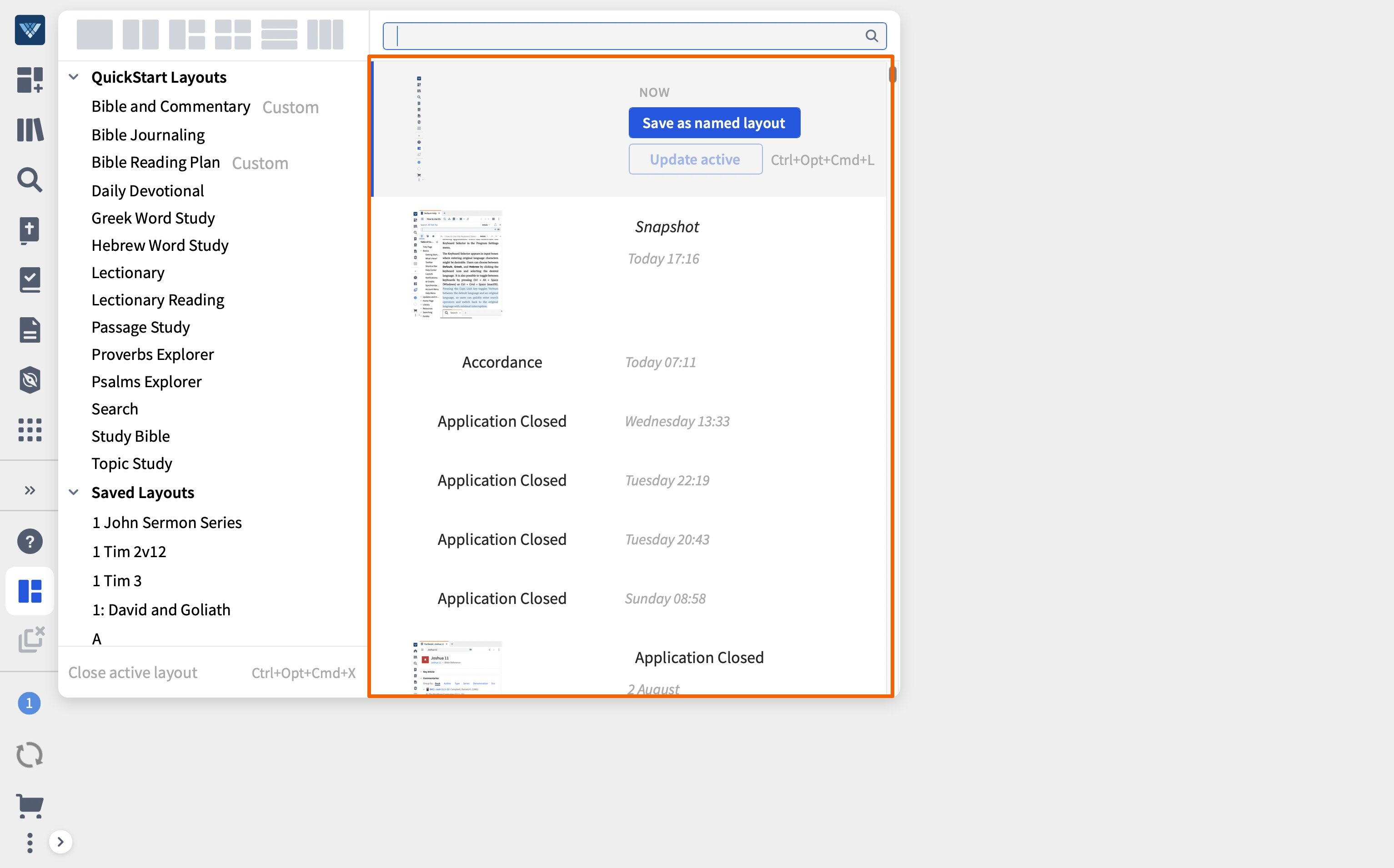
Task: Click the magnifier icon in the search box
Action: 871,35
